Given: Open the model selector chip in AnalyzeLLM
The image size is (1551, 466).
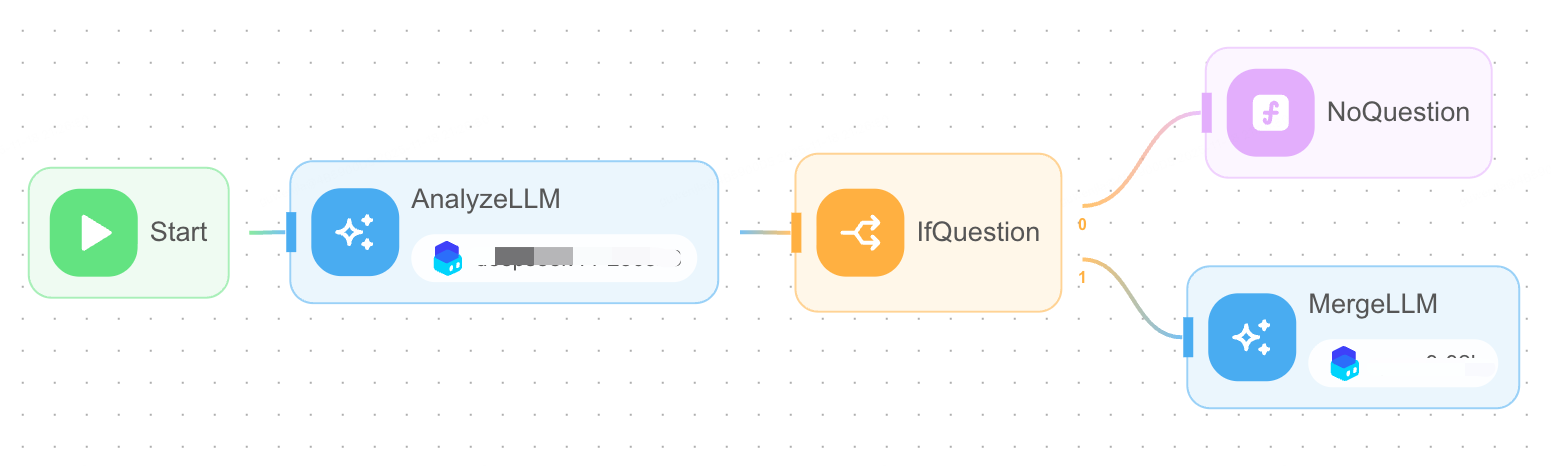Looking at the screenshot, I should [x=554, y=258].
